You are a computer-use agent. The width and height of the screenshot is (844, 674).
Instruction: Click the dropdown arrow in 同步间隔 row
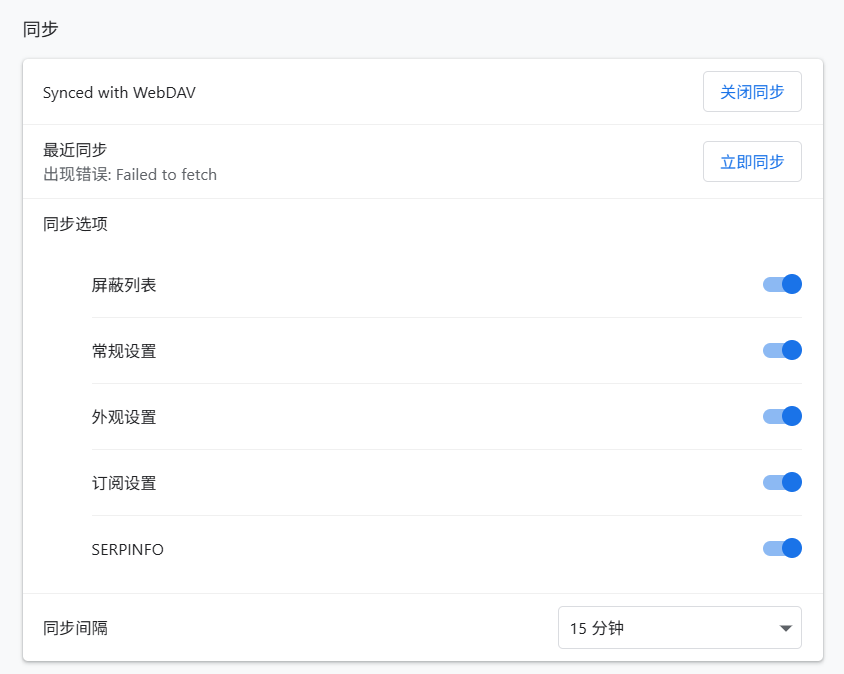coord(785,628)
